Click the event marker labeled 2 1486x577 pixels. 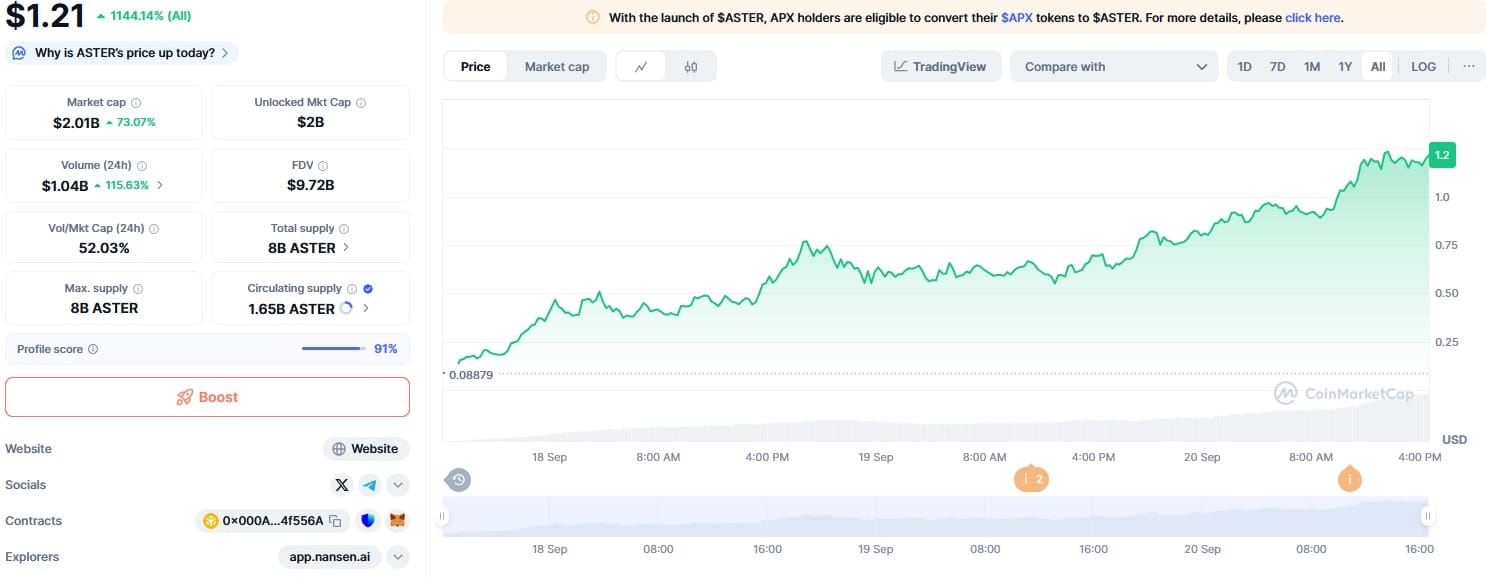click(x=1031, y=479)
